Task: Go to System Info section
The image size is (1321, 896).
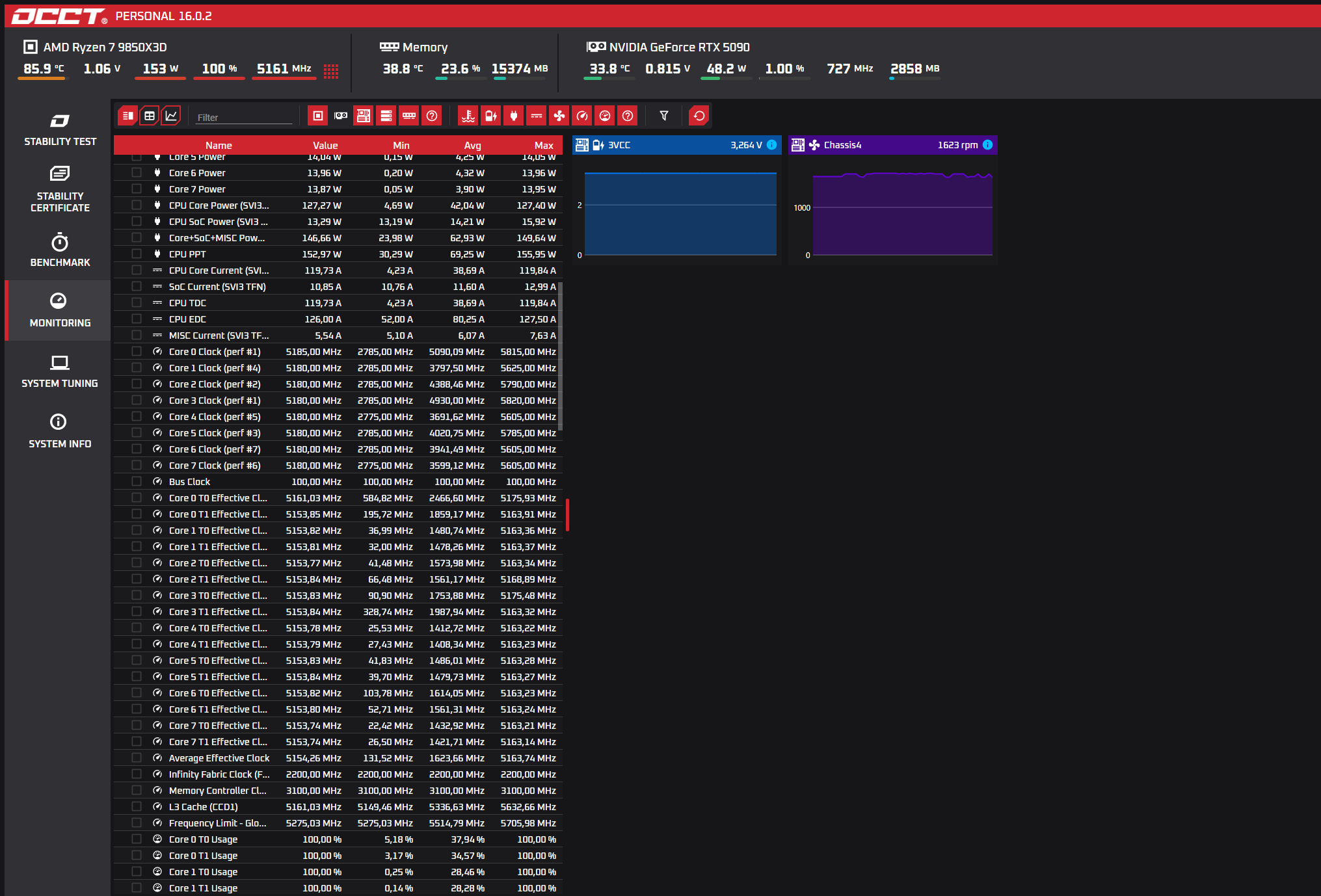Action: point(60,431)
